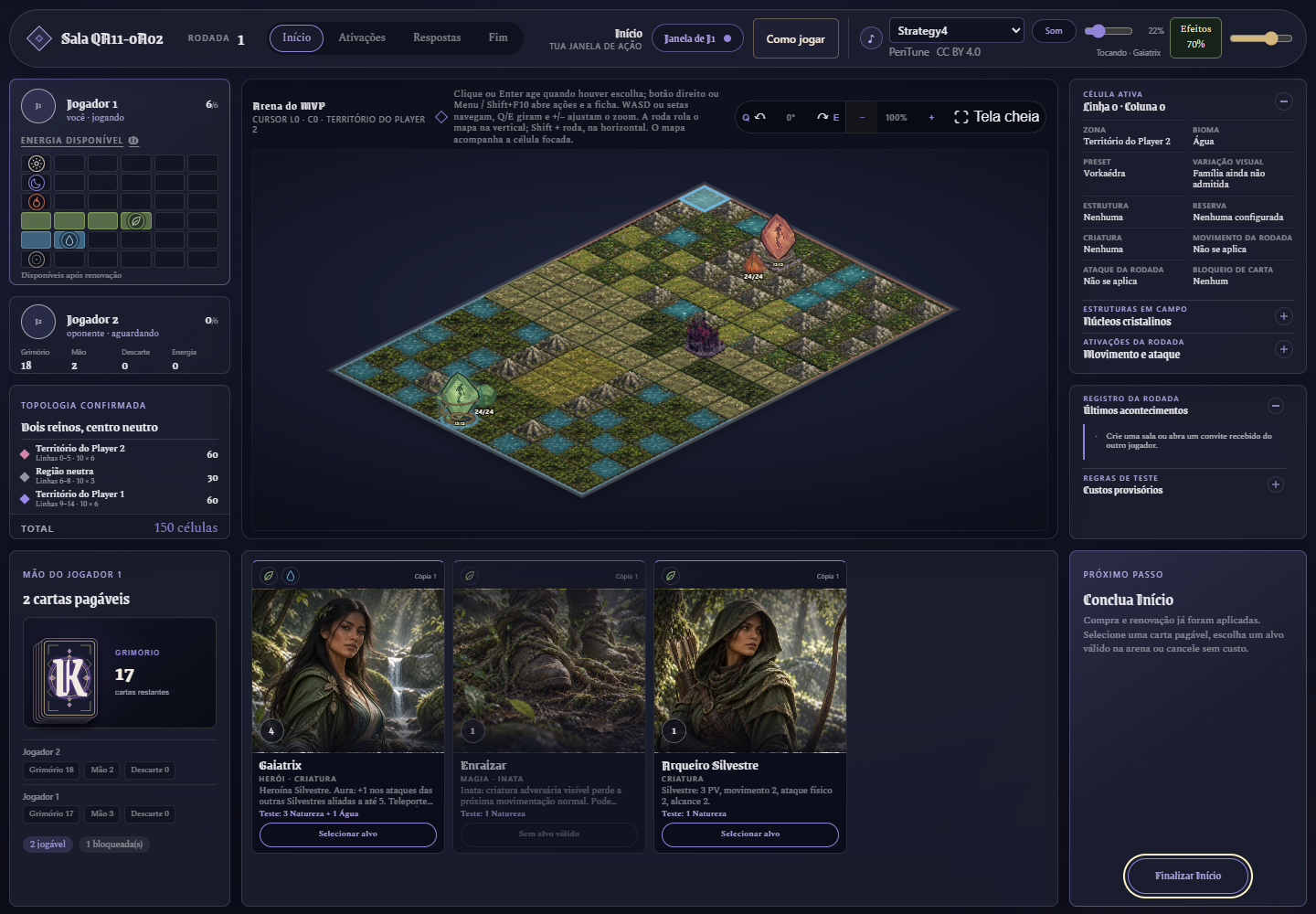Switch to the Ativações phase tab

click(x=362, y=38)
